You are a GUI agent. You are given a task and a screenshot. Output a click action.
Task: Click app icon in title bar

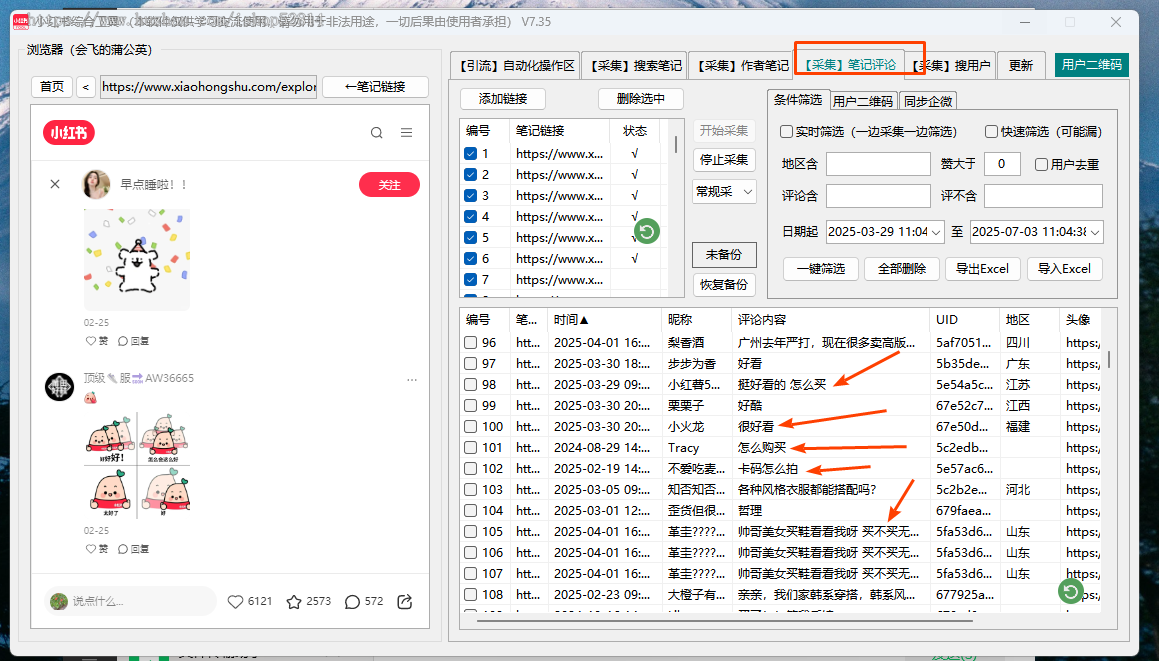click(x=21, y=21)
